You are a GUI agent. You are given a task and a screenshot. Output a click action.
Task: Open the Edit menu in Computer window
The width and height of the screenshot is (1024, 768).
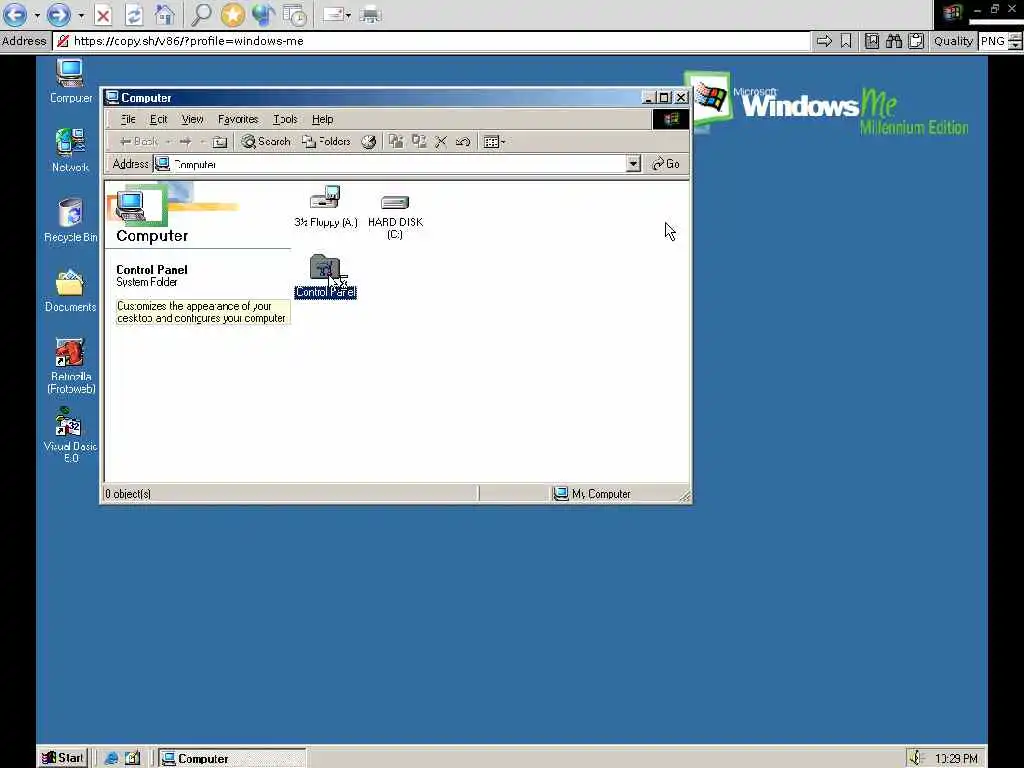pos(158,120)
